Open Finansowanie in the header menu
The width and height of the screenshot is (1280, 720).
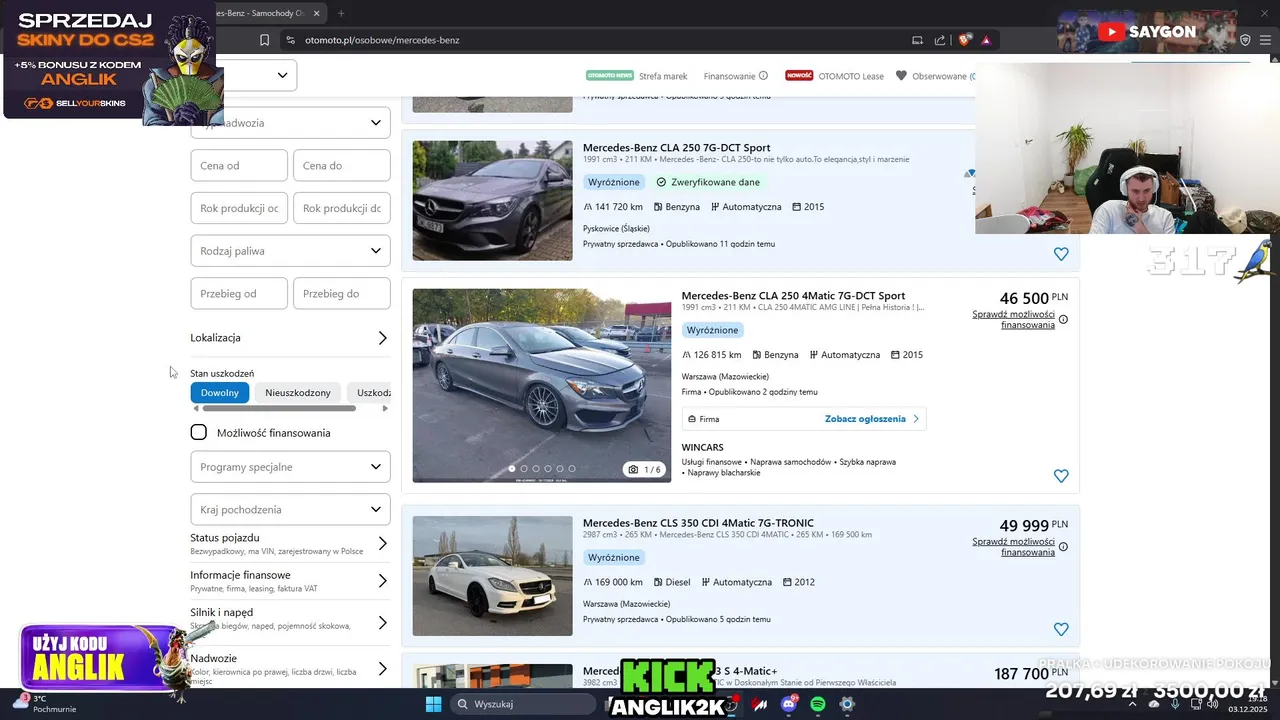pos(729,76)
